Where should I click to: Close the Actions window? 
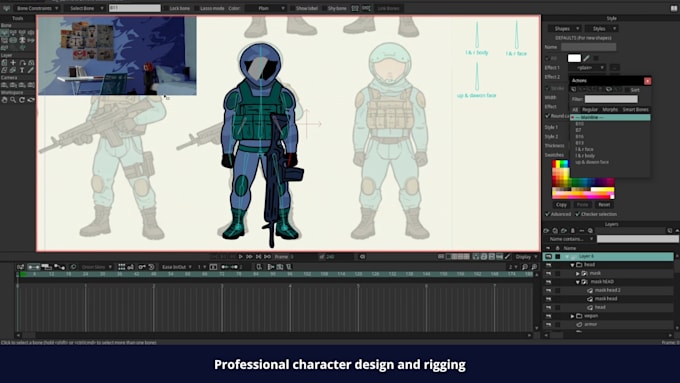pos(647,81)
